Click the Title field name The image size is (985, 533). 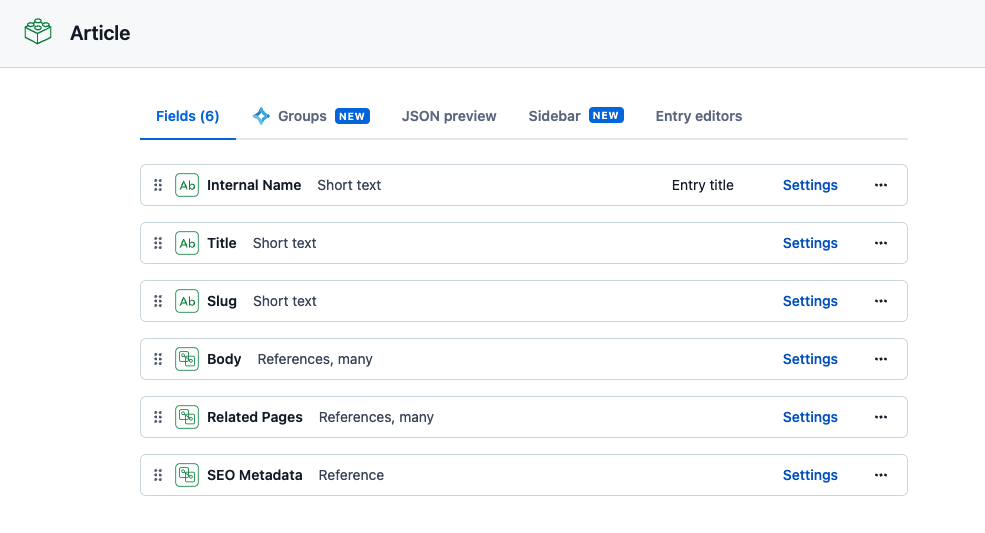[x=222, y=243]
